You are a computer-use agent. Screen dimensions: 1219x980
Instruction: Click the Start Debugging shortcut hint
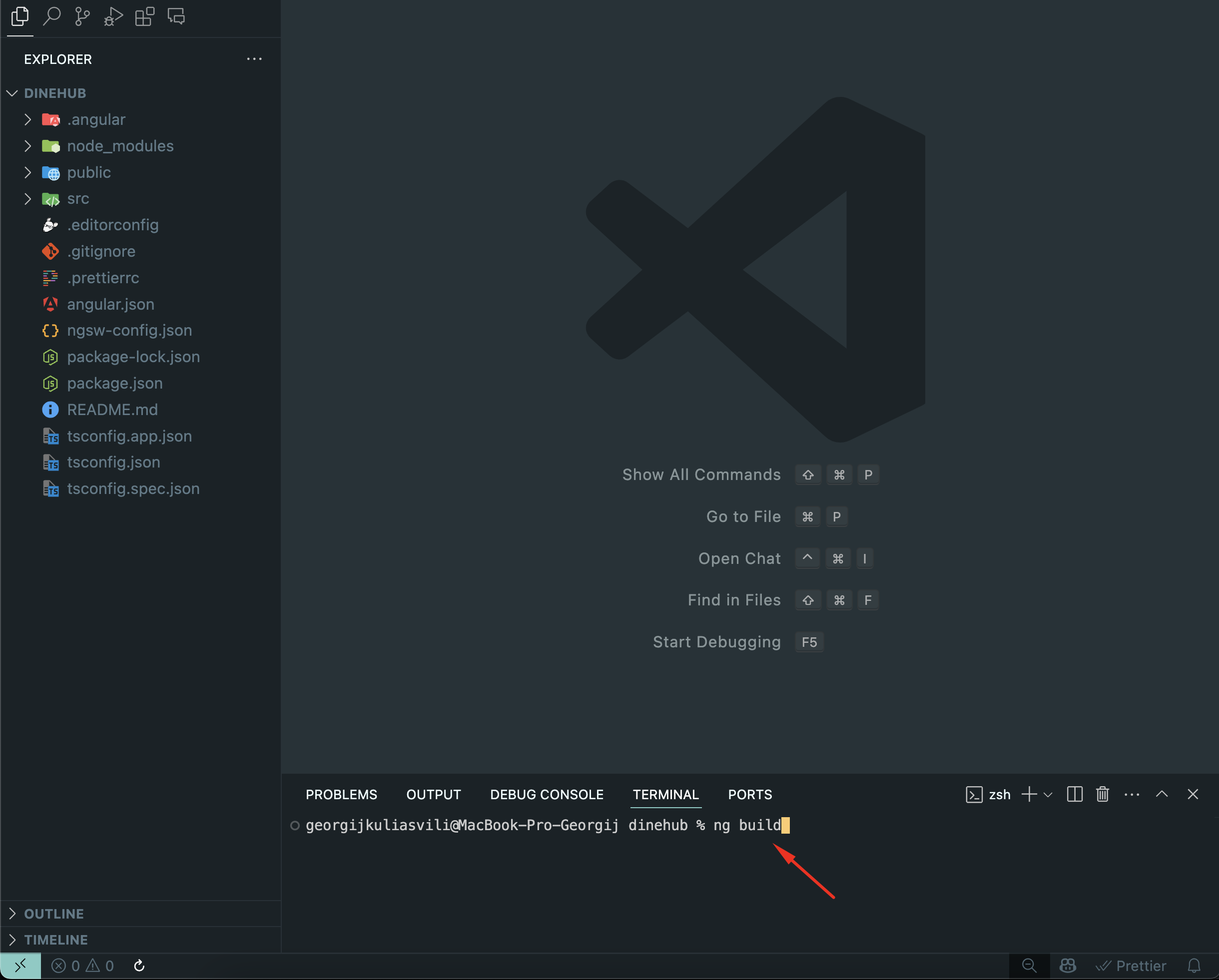tap(738, 642)
